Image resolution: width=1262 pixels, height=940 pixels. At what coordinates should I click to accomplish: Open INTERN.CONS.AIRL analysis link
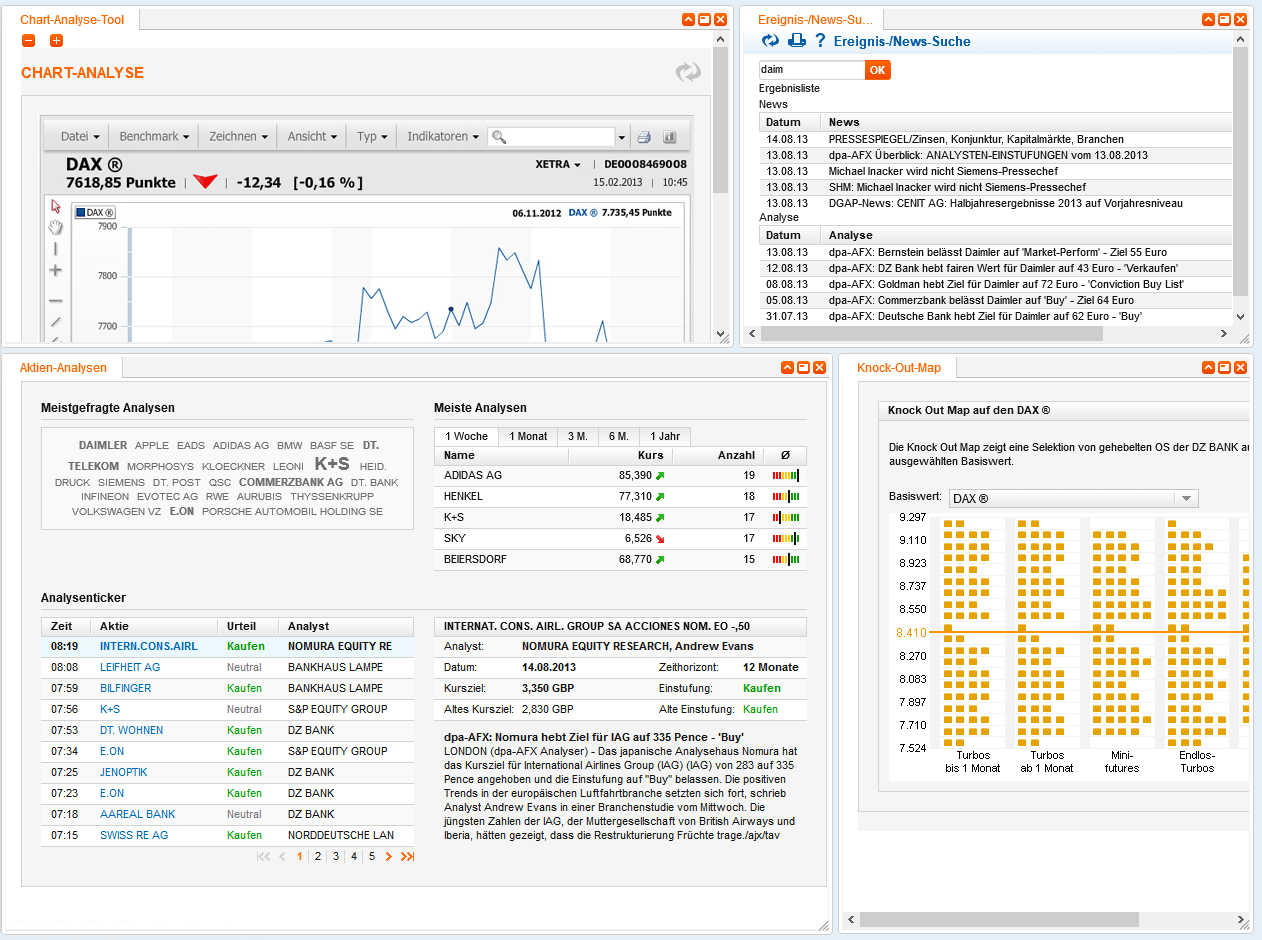pyautogui.click(x=149, y=646)
